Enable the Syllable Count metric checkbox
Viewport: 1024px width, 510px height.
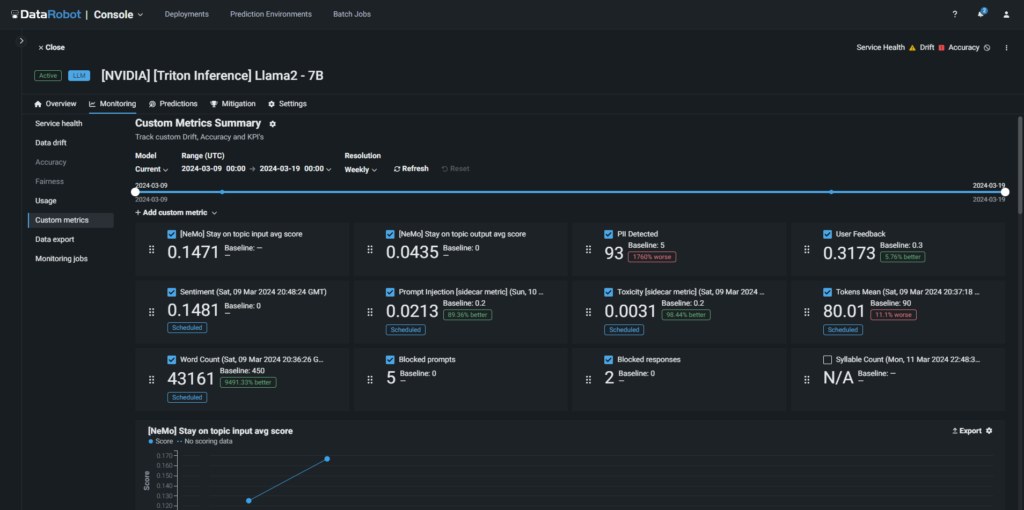click(827, 359)
